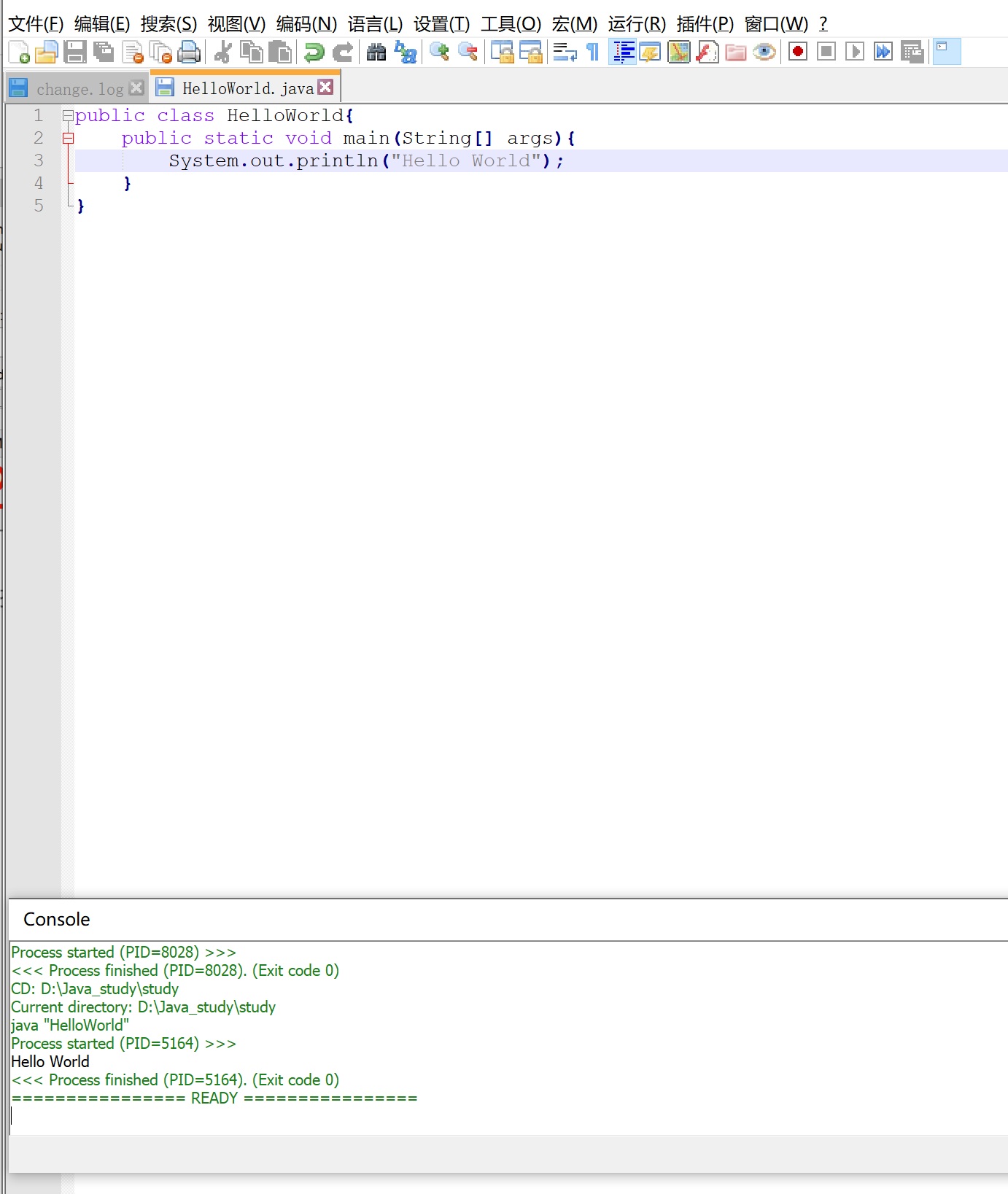
Task: Open Folder as Workspace icon
Action: point(735,52)
